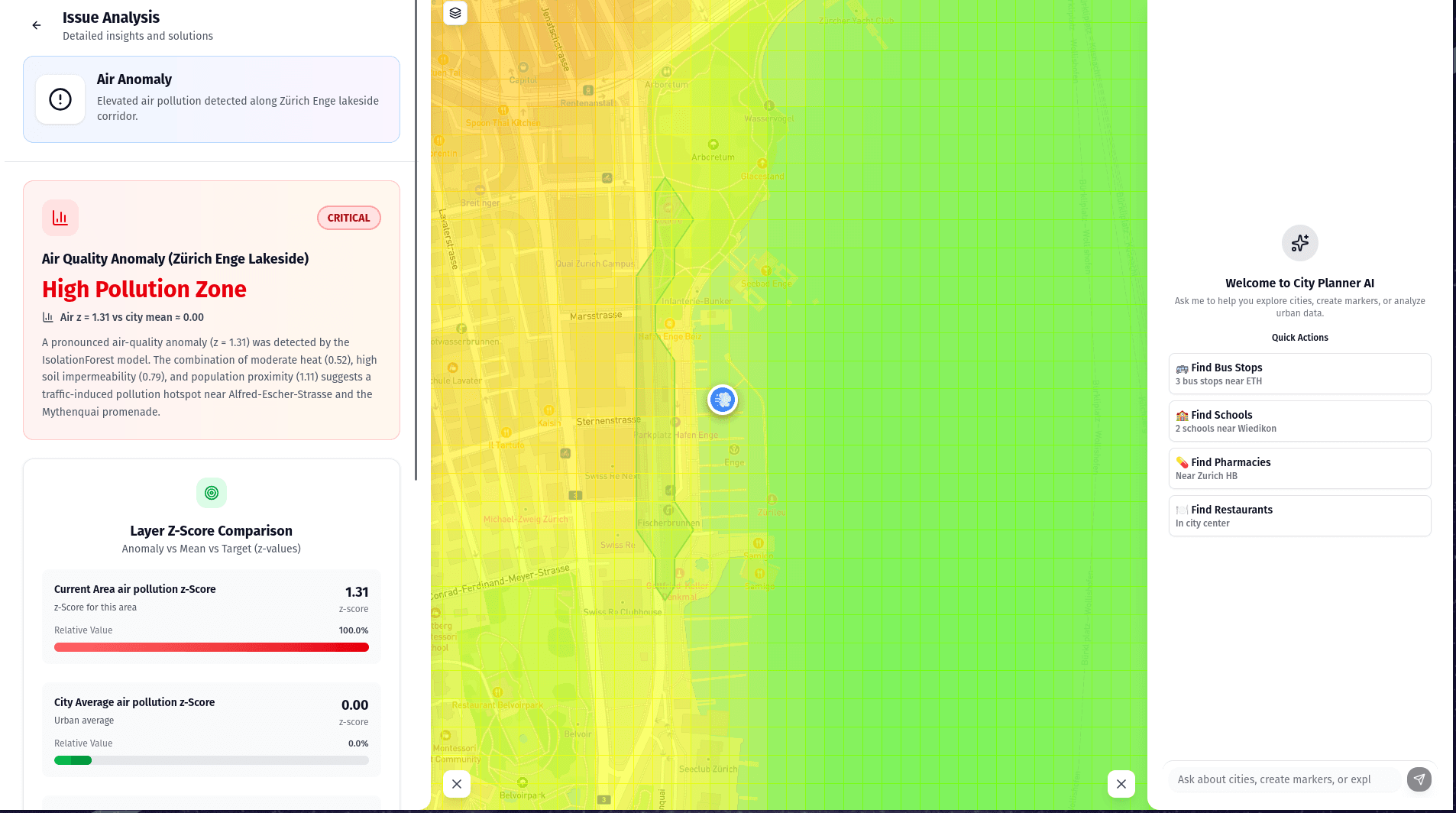Click the green City Average z-score bar
Viewport: 1456px width, 813px height.
click(73, 760)
